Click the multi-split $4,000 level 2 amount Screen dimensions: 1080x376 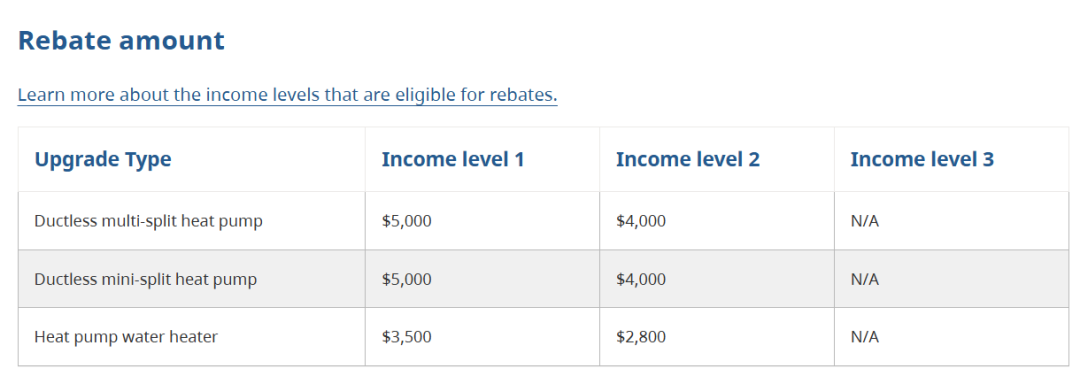641,222
